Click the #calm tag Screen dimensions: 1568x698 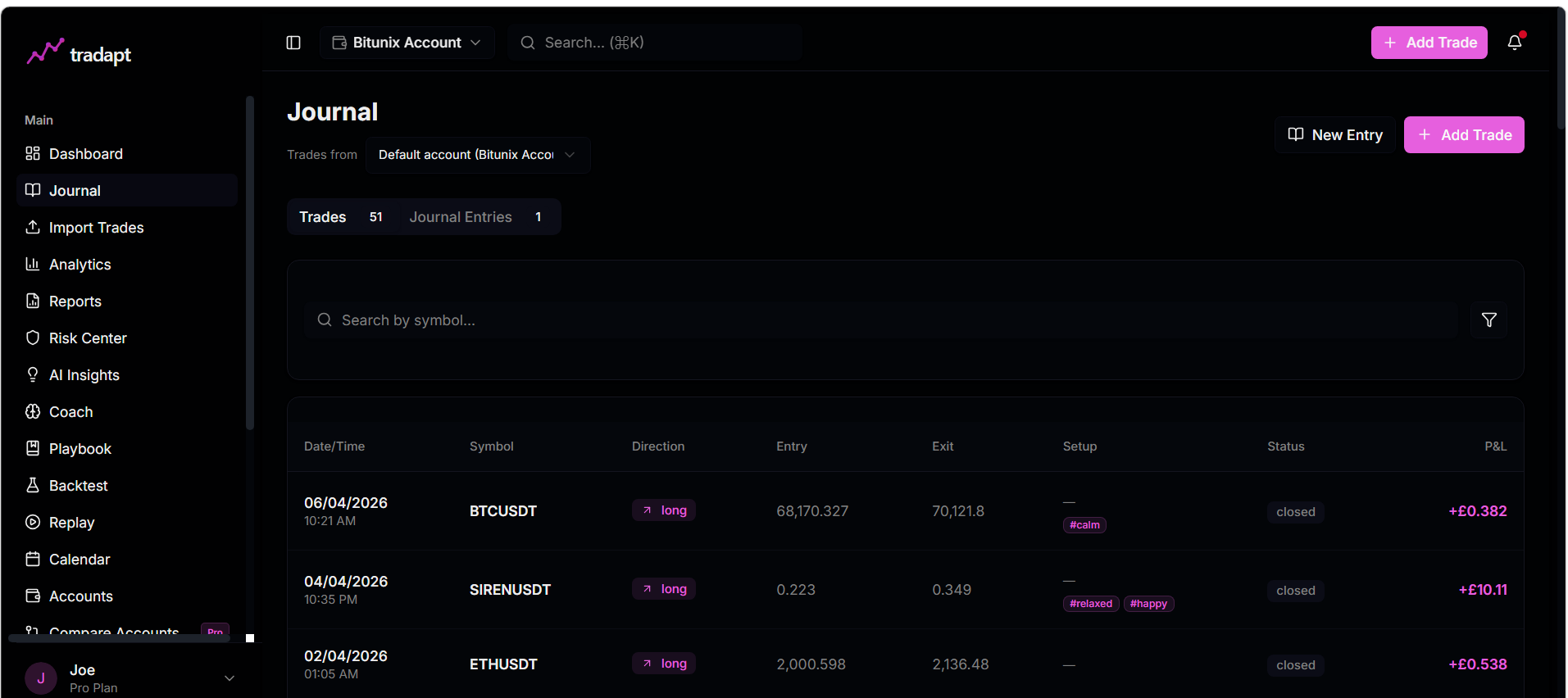tap(1084, 525)
